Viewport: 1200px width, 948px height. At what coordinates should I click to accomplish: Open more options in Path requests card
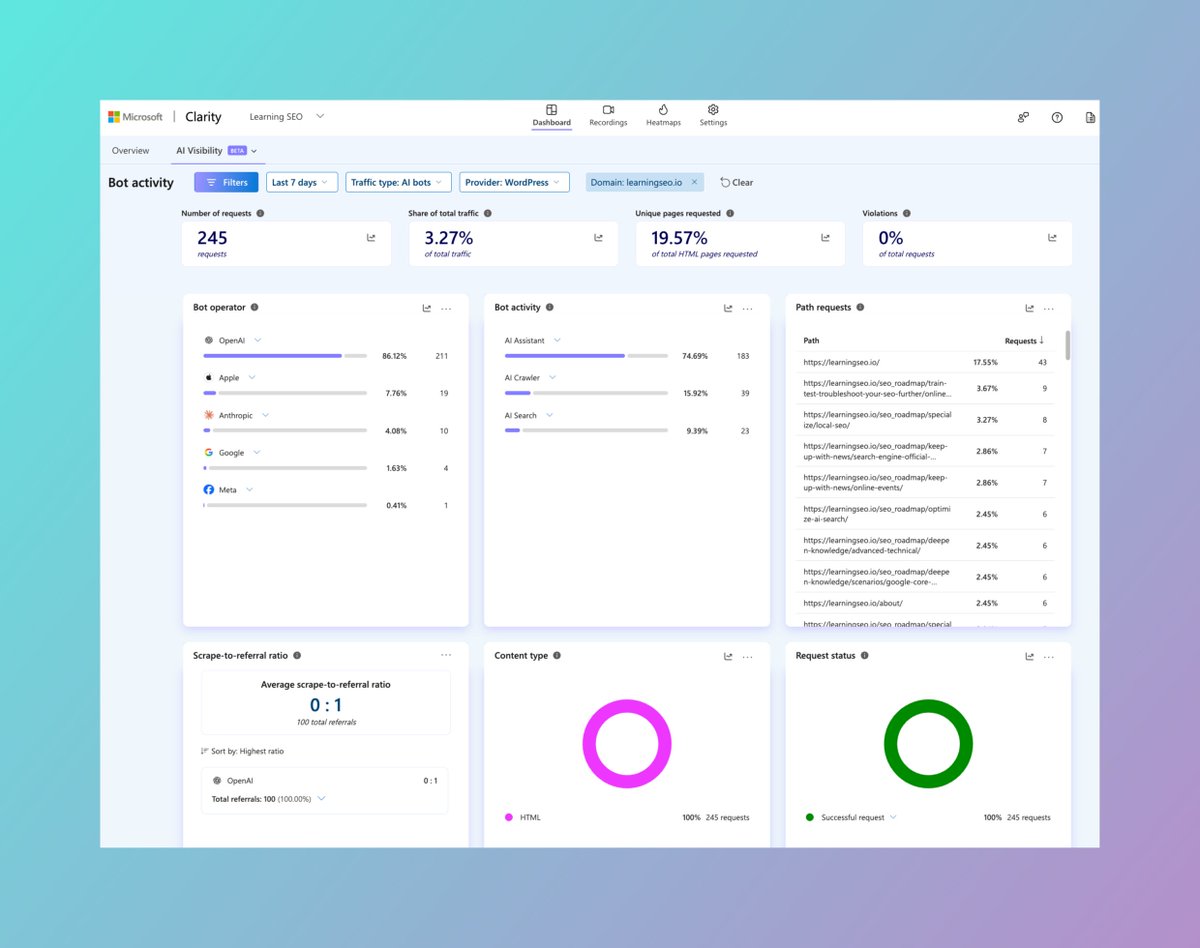1048,308
